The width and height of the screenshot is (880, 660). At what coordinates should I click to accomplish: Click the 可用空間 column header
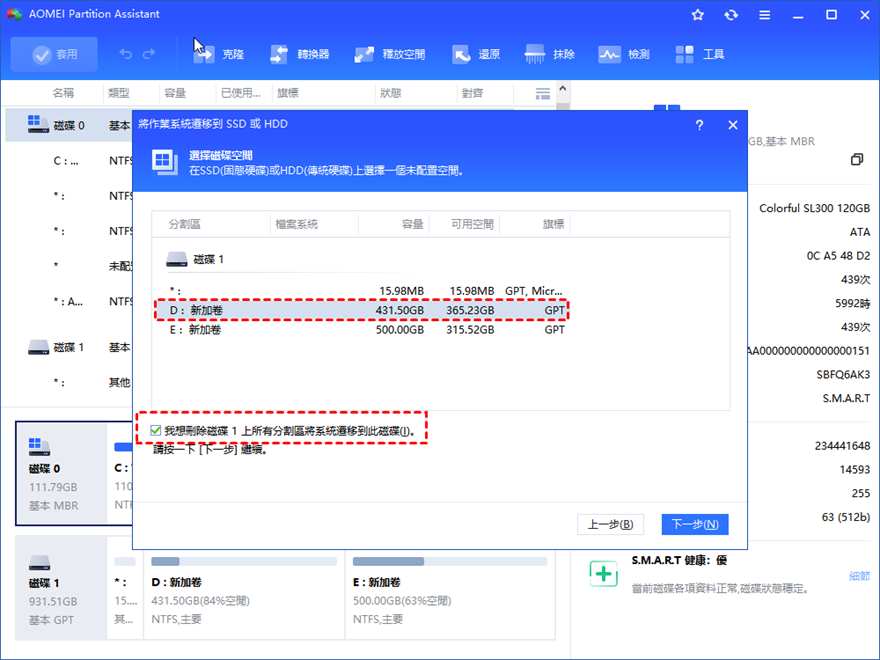pyautogui.click(x=472, y=224)
